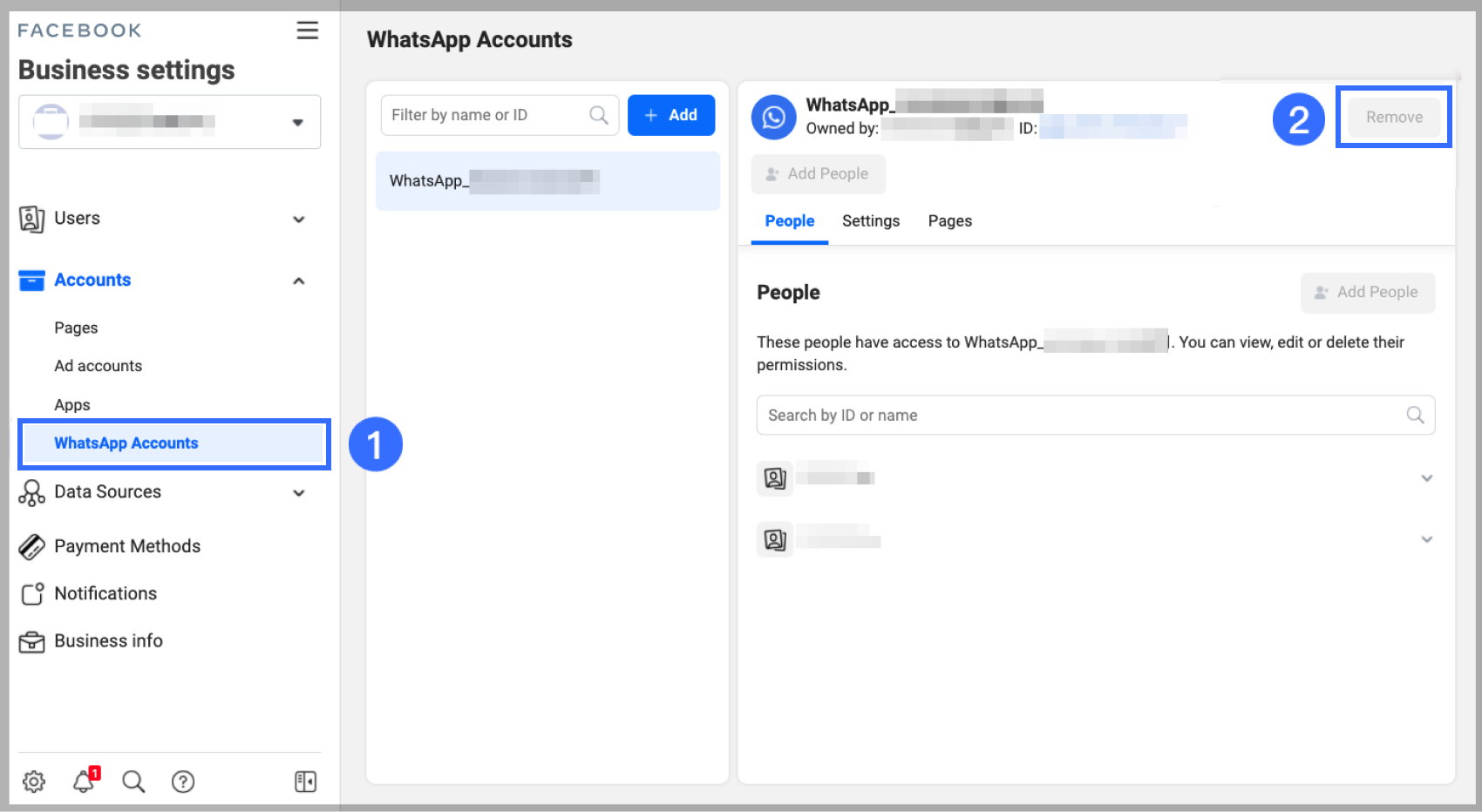This screenshot has height=812, width=1482.
Task: Click the Notifications sidebar icon
Action: tap(32, 593)
